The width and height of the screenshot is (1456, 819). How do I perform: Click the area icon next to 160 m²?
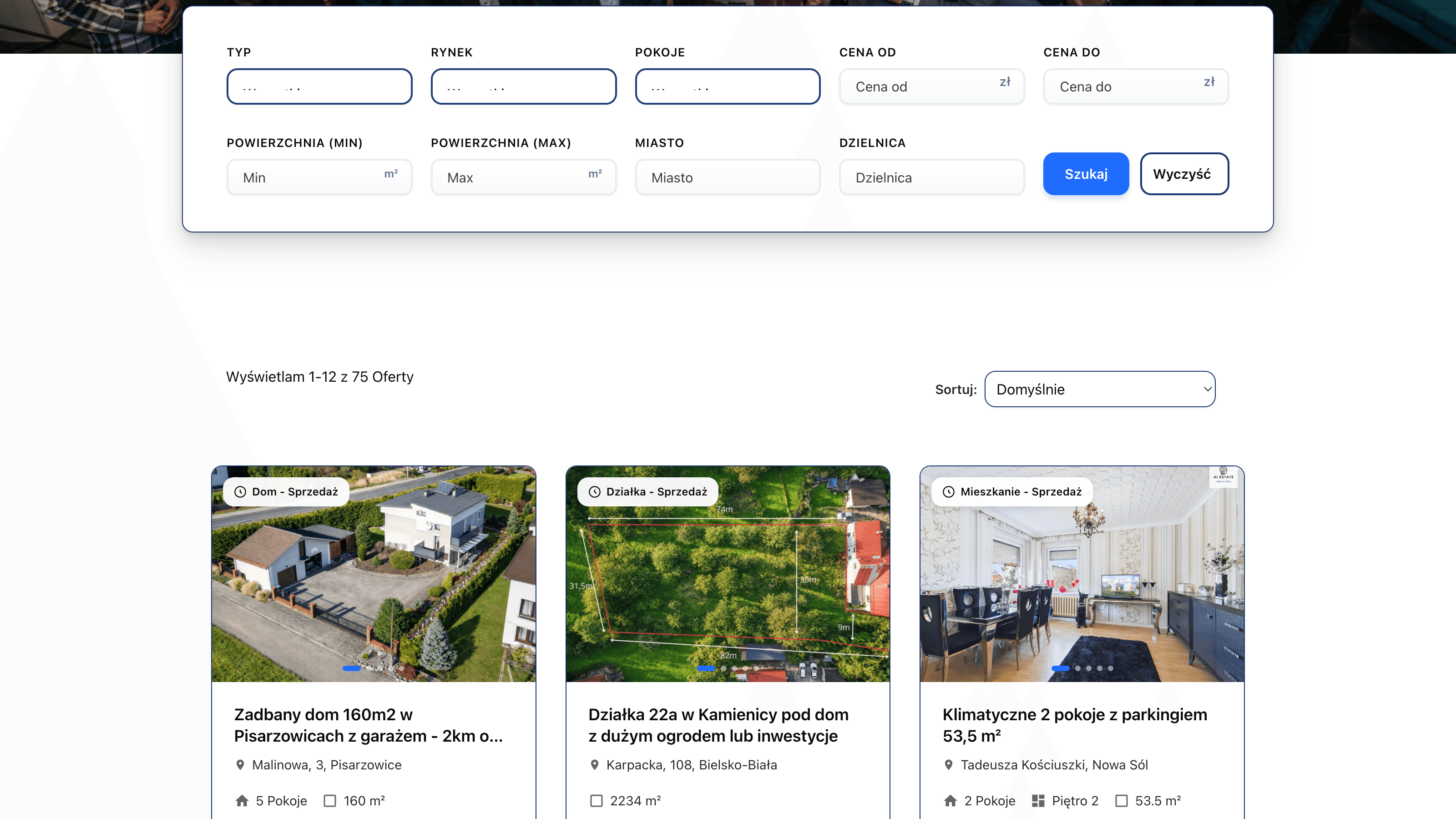(330, 801)
